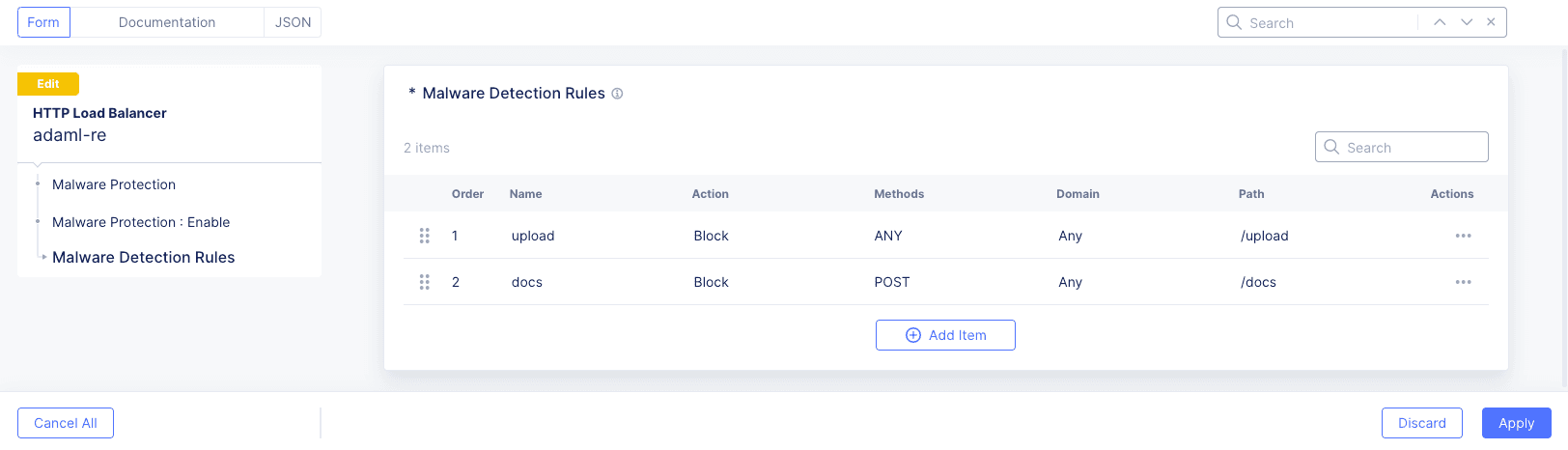Click Cancel All button
Screen dimensions: 1568x450
tap(66, 423)
